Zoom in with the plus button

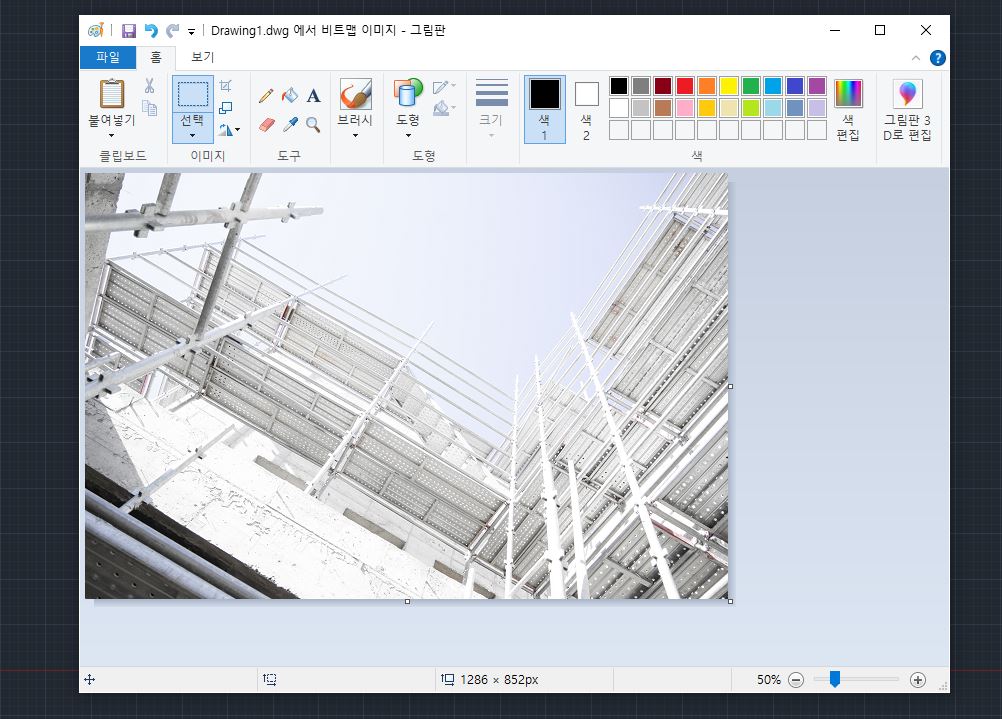tap(918, 680)
